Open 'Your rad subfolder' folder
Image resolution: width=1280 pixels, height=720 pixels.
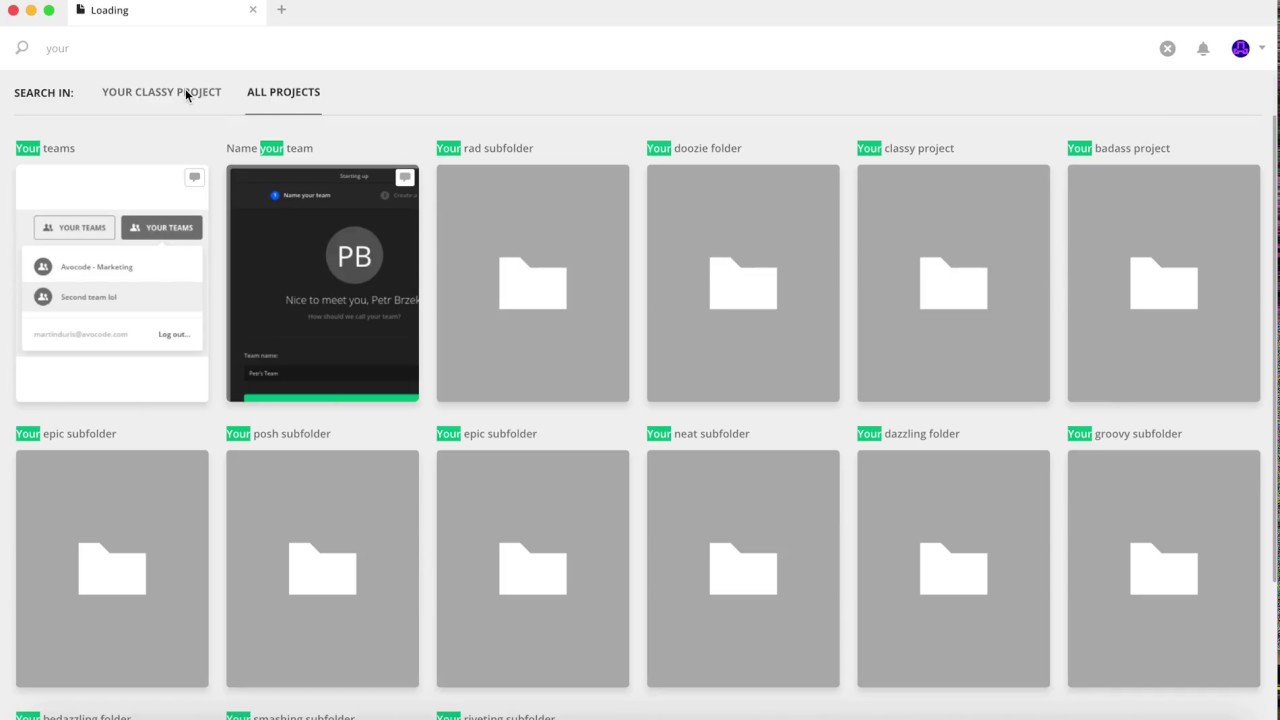533,283
